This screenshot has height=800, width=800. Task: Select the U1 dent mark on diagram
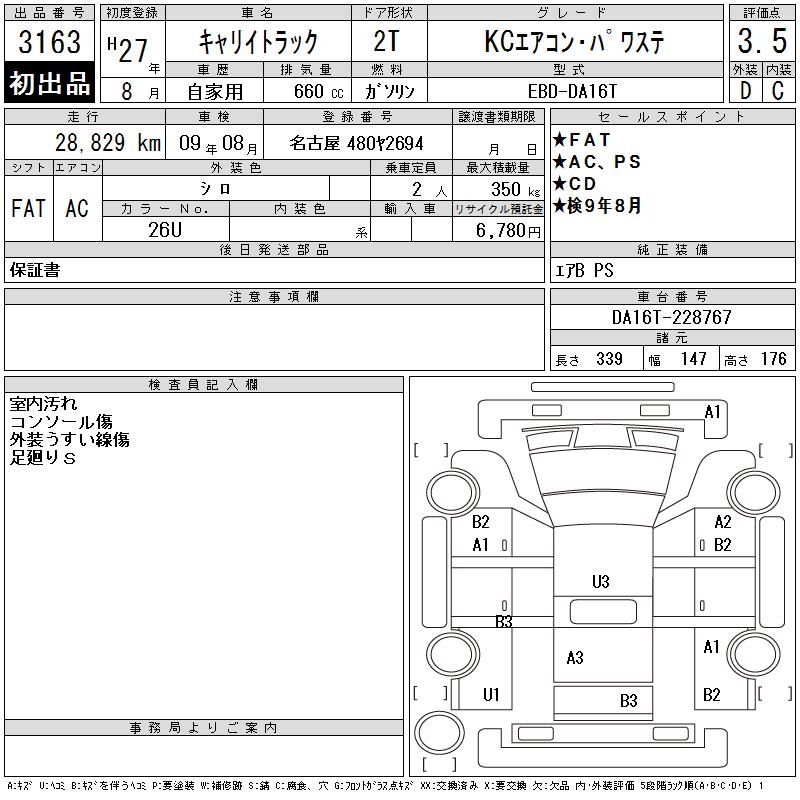(491, 694)
